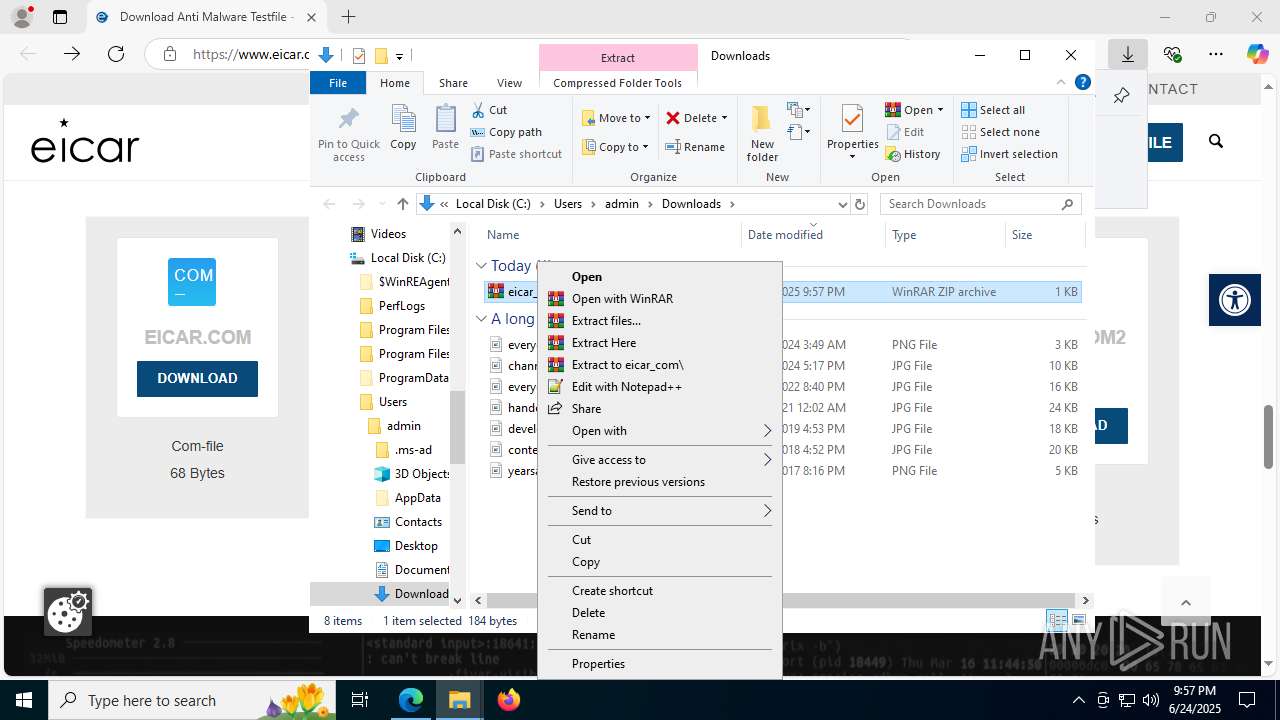Select Desktop in navigation tree
Screen dimensions: 1280x720
pyautogui.click(x=416, y=546)
